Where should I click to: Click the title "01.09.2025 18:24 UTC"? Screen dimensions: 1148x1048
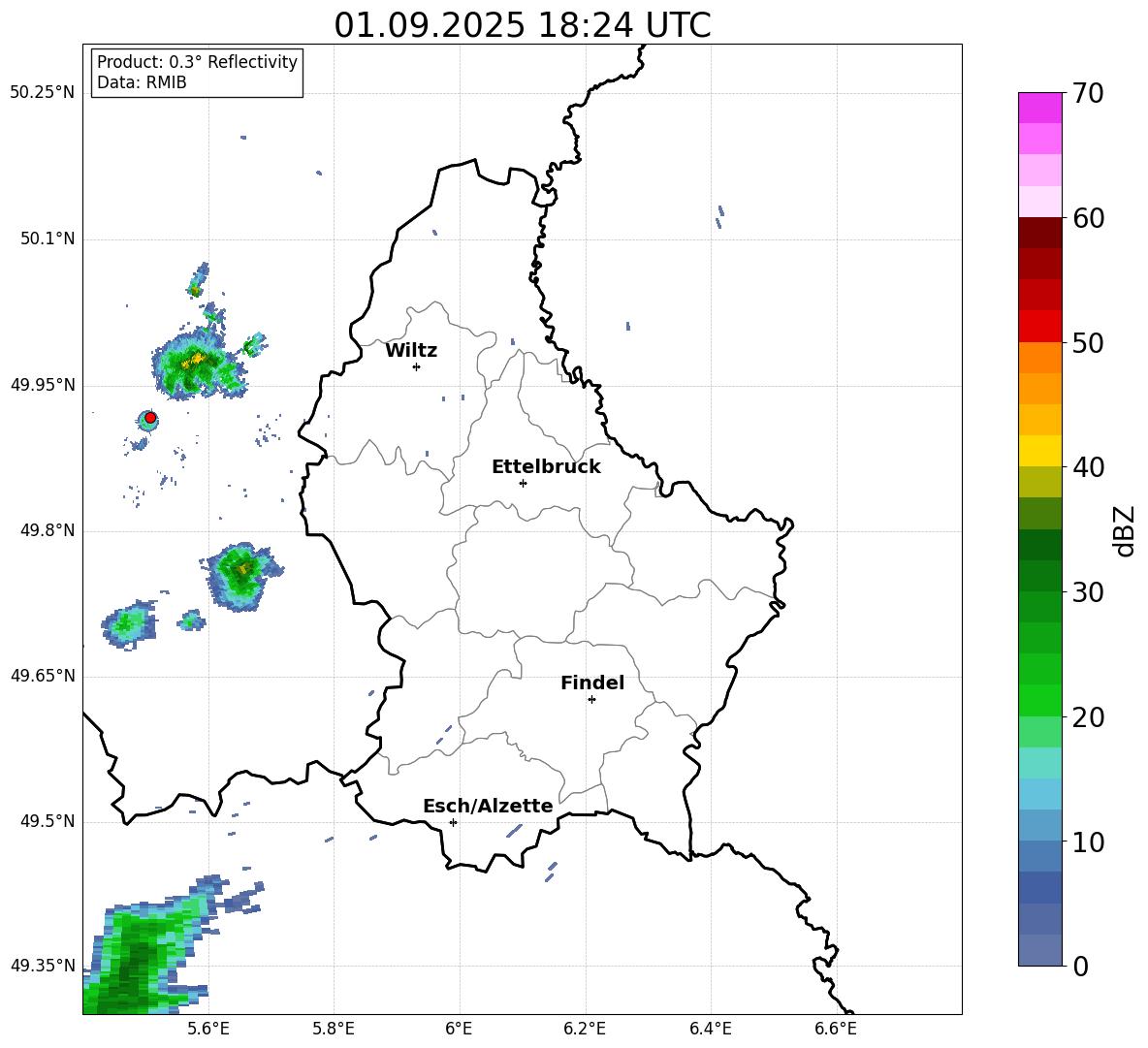coord(522,25)
